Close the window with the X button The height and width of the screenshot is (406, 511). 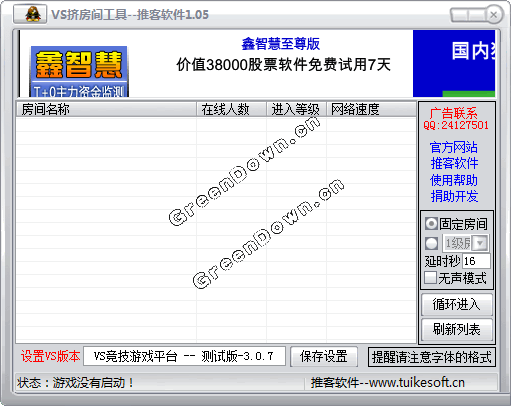pyautogui.click(x=494, y=15)
